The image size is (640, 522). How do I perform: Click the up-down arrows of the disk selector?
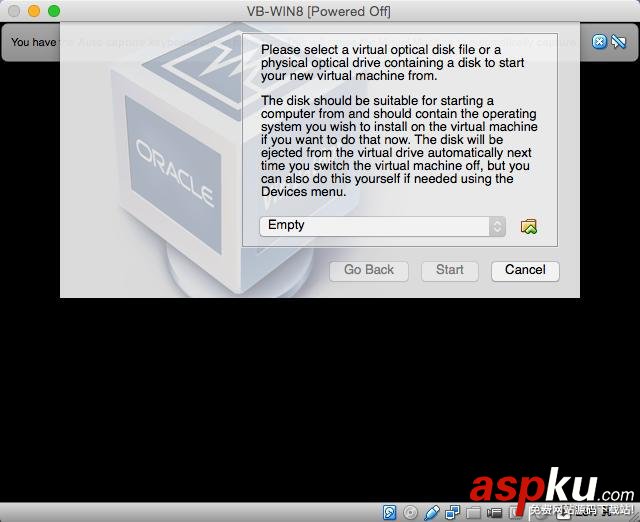(497, 226)
